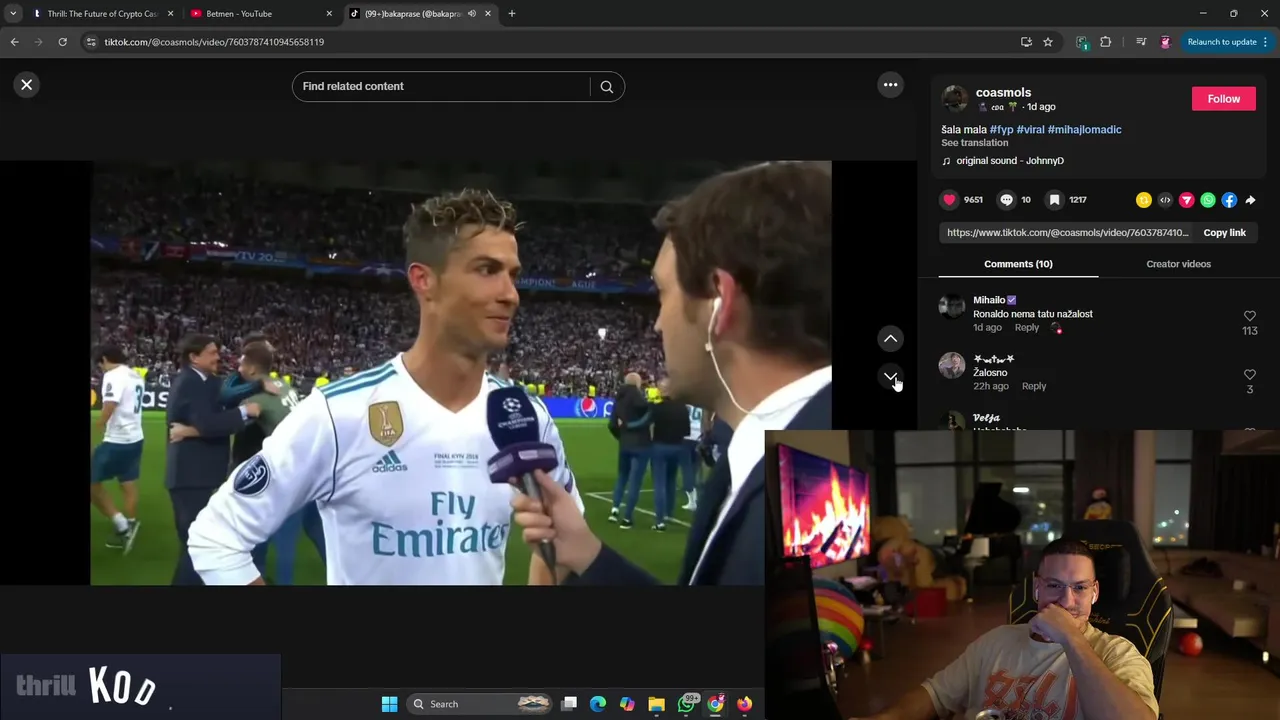1280x720 pixels.
Task: Open a new browser tab
Action: (x=512, y=14)
